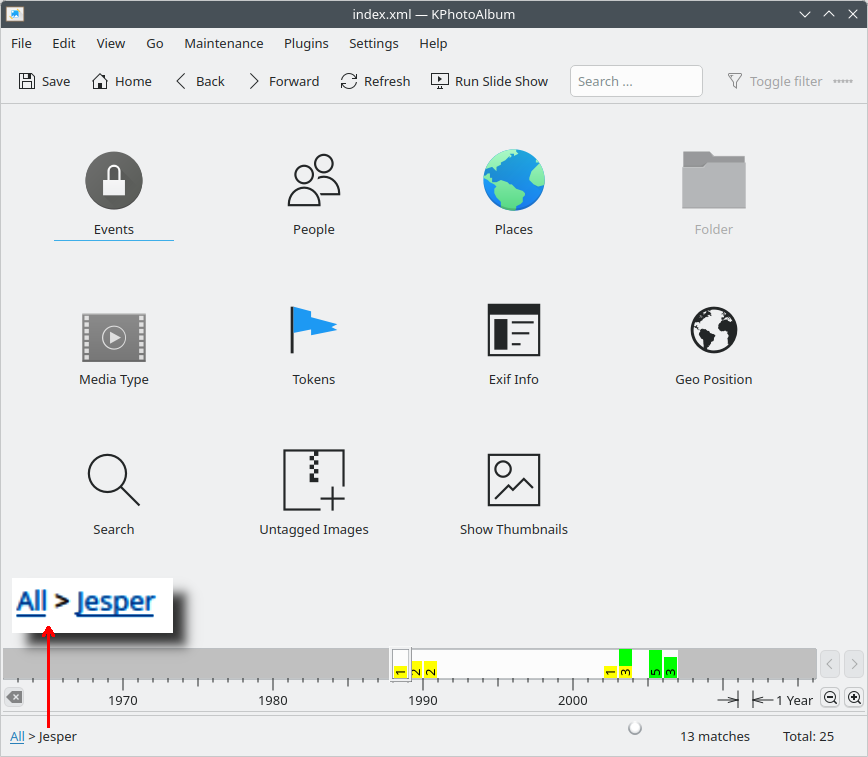Focus the Search input field
The image size is (868, 757).
pyautogui.click(x=636, y=81)
